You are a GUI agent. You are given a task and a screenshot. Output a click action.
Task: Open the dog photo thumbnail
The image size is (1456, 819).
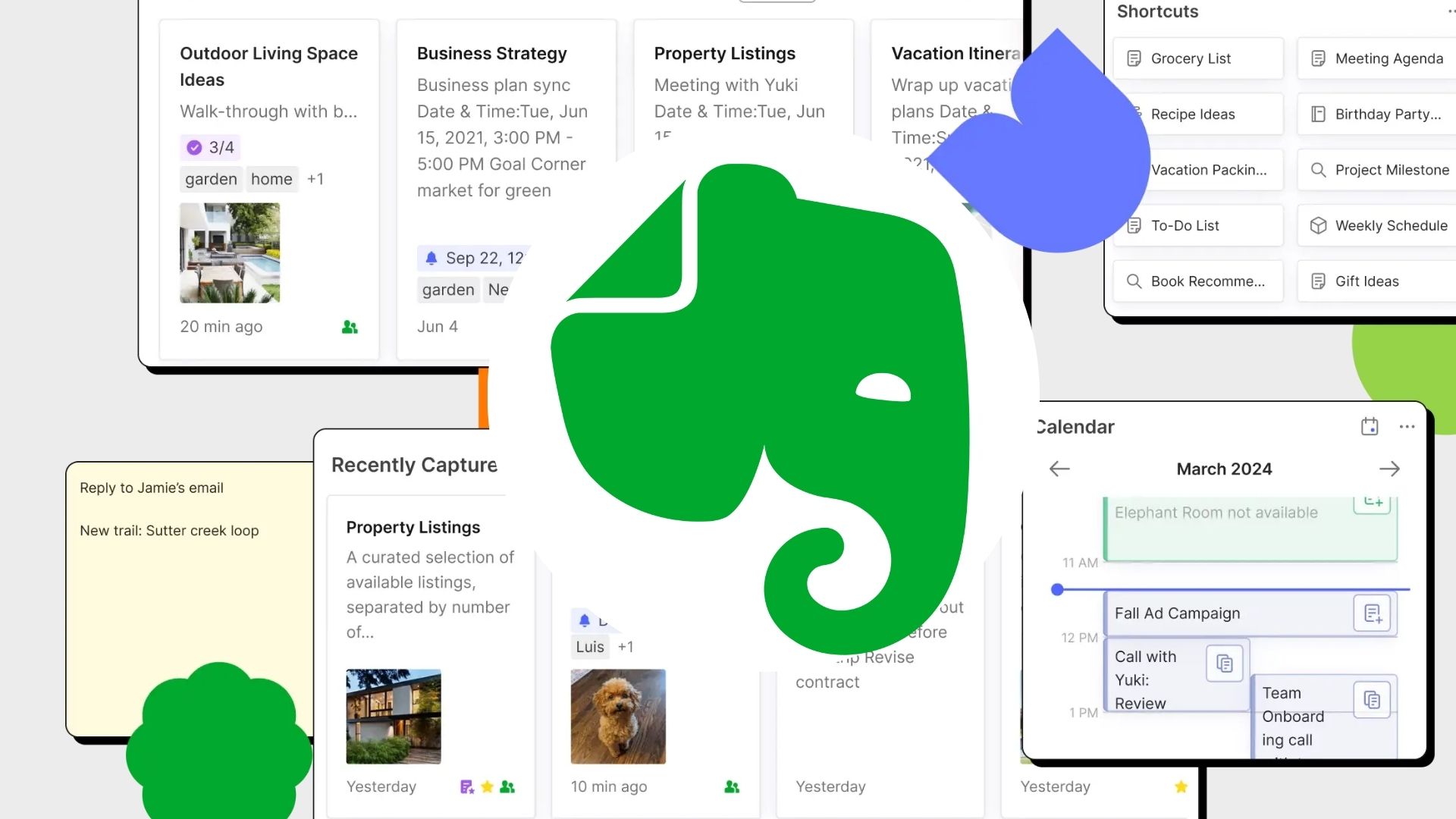[x=618, y=717]
